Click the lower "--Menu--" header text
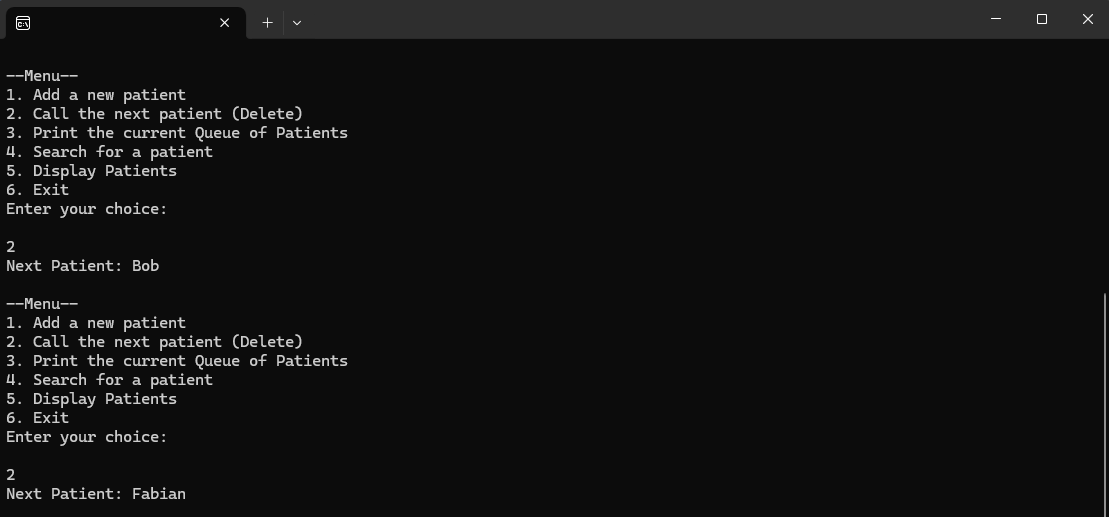The height and width of the screenshot is (517, 1109). coord(42,304)
